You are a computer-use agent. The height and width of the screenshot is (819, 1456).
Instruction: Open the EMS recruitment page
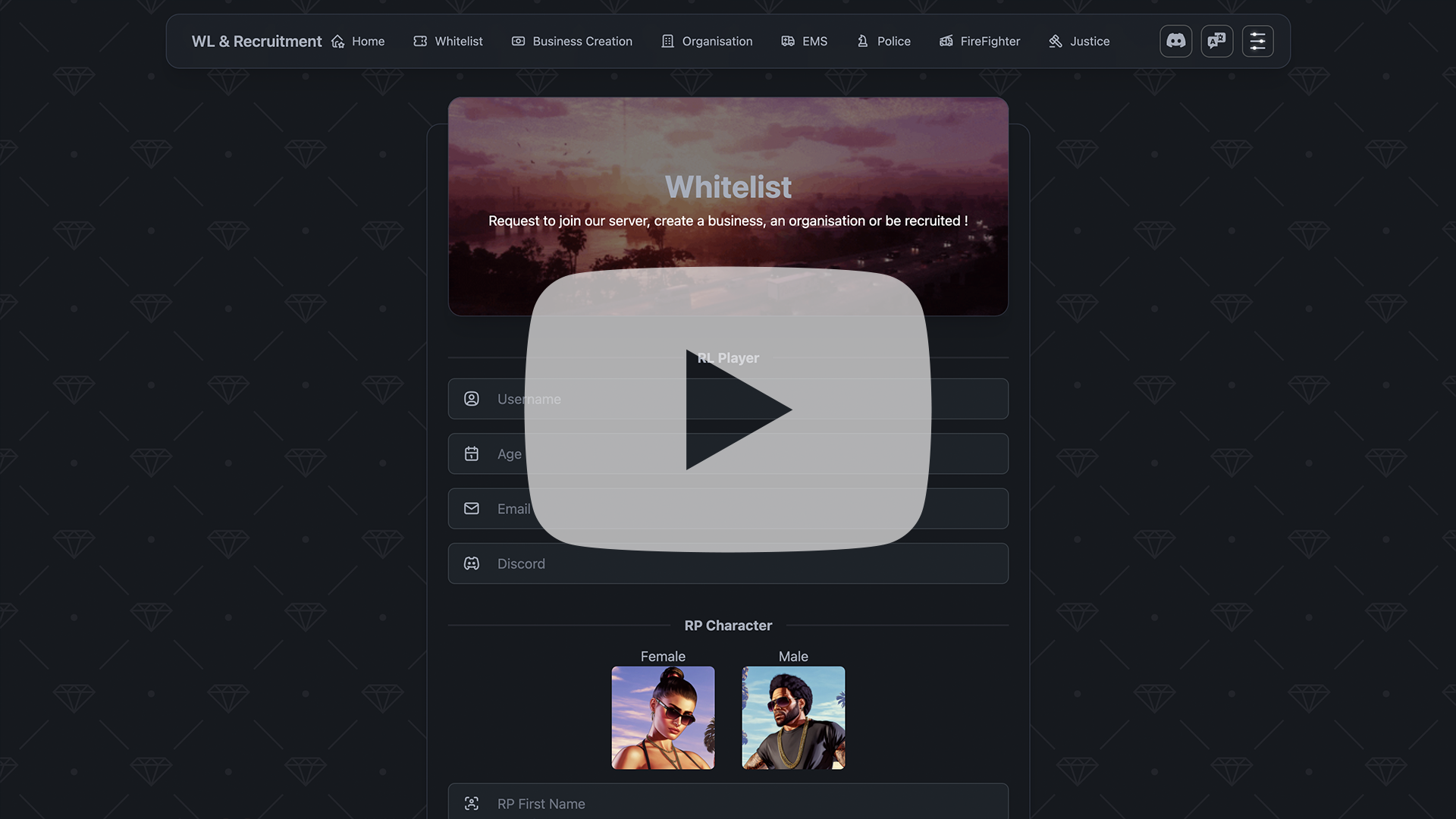click(805, 41)
